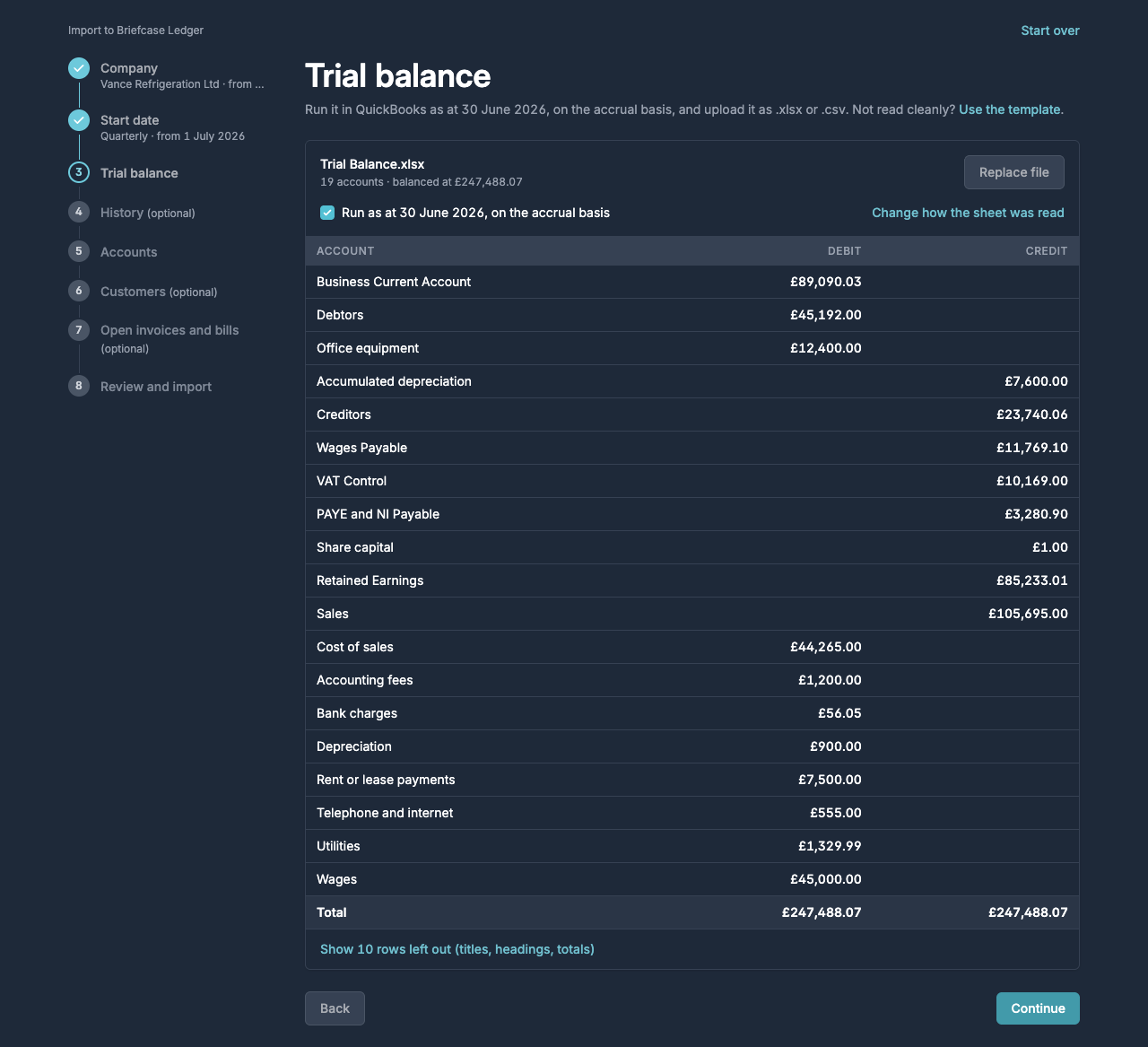1148x1047 pixels.
Task: Click Business Current Account debit £89,090.03
Action: pos(826,282)
